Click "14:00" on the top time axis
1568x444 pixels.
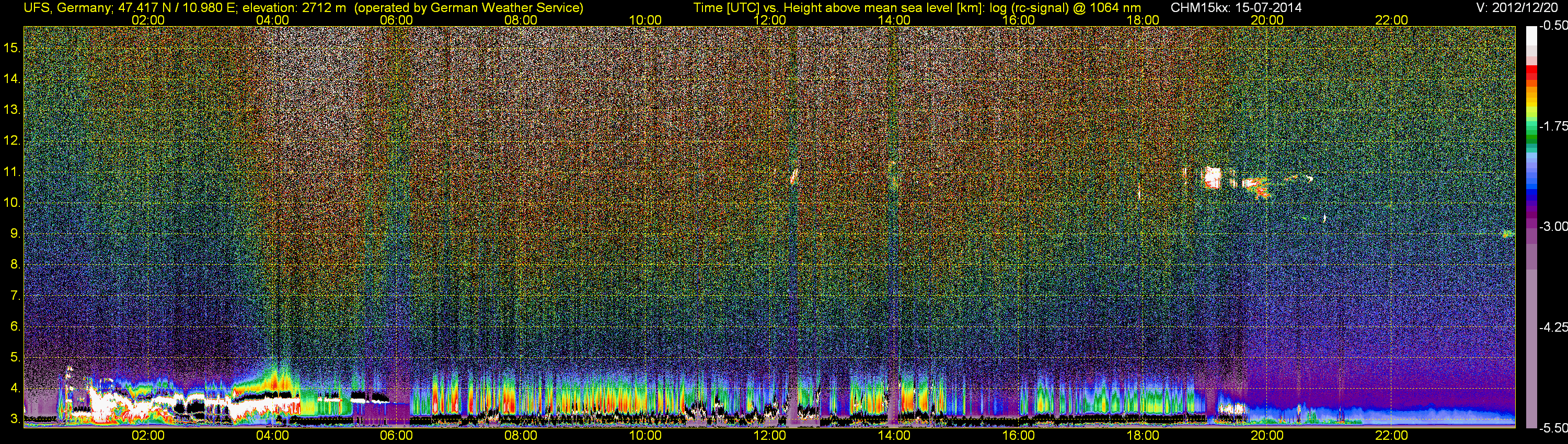[x=894, y=20]
